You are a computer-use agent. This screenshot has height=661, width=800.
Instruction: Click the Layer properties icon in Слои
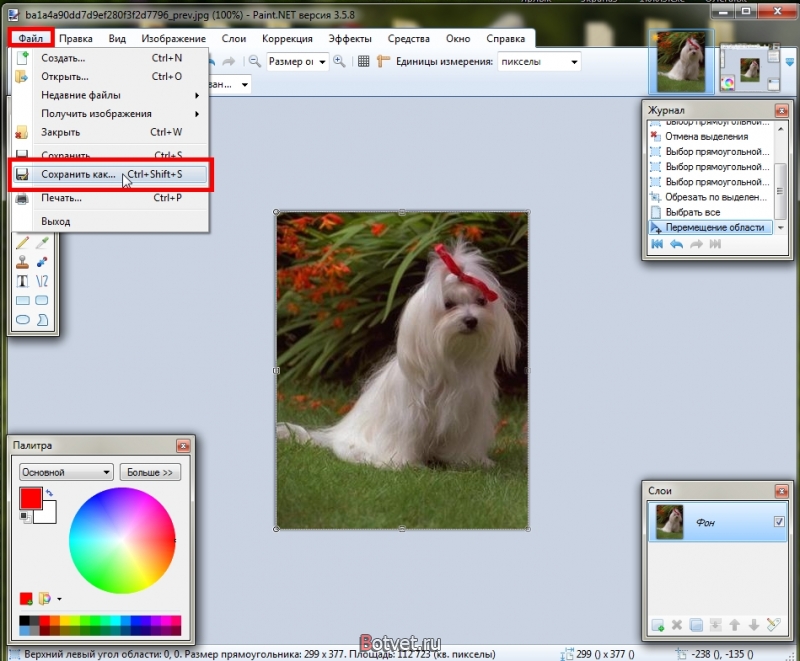[773, 625]
